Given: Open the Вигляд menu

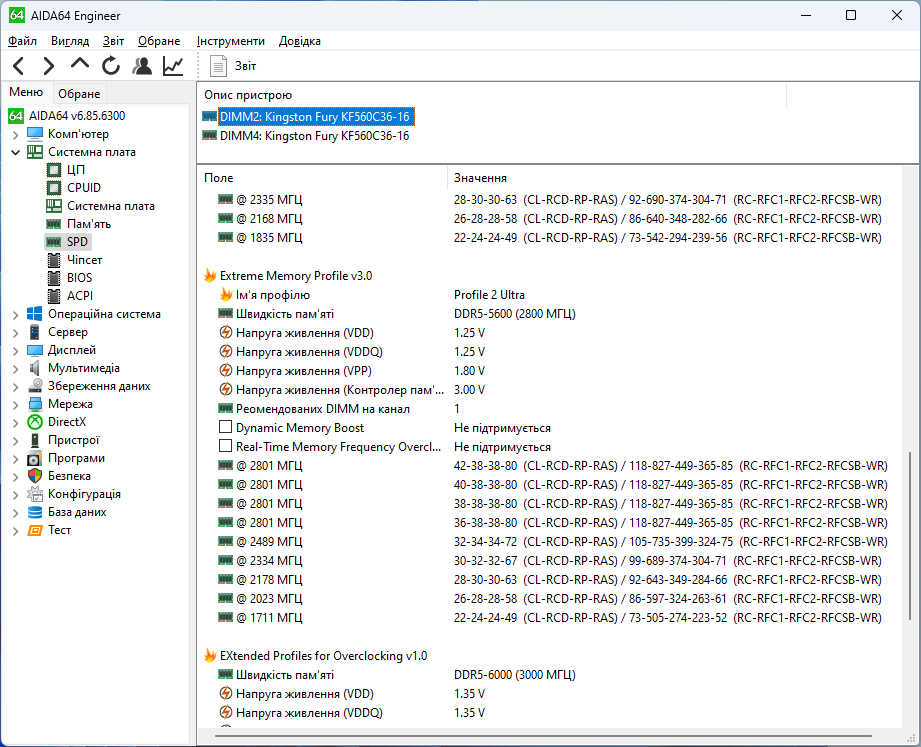Looking at the screenshot, I should 70,41.
